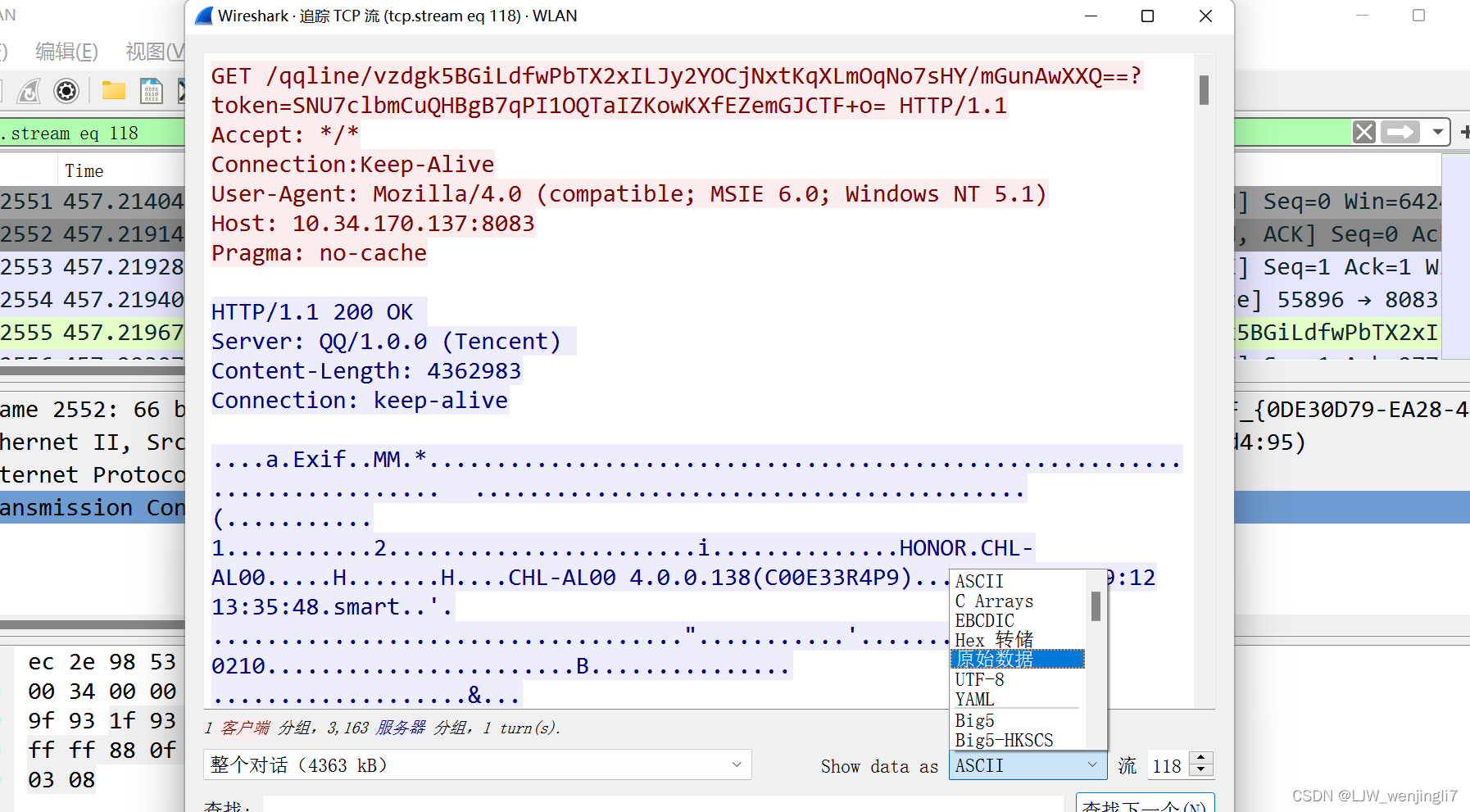
Task: Open the Show data as combo box
Action: (x=1028, y=765)
